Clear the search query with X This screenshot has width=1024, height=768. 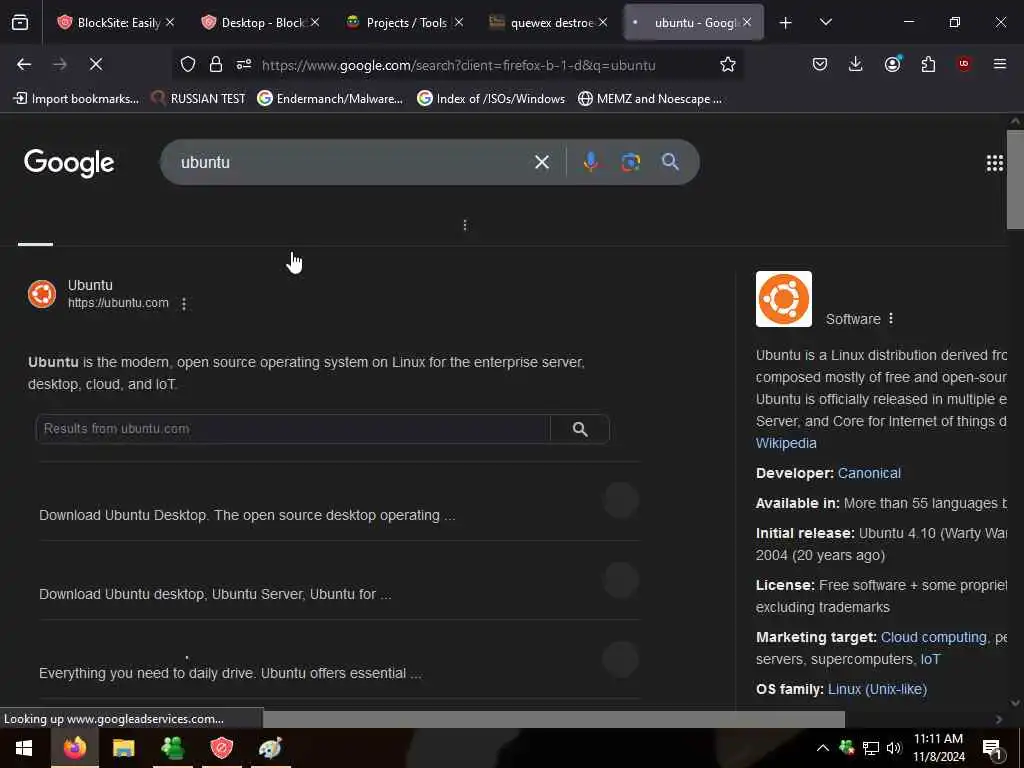pyautogui.click(x=541, y=162)
